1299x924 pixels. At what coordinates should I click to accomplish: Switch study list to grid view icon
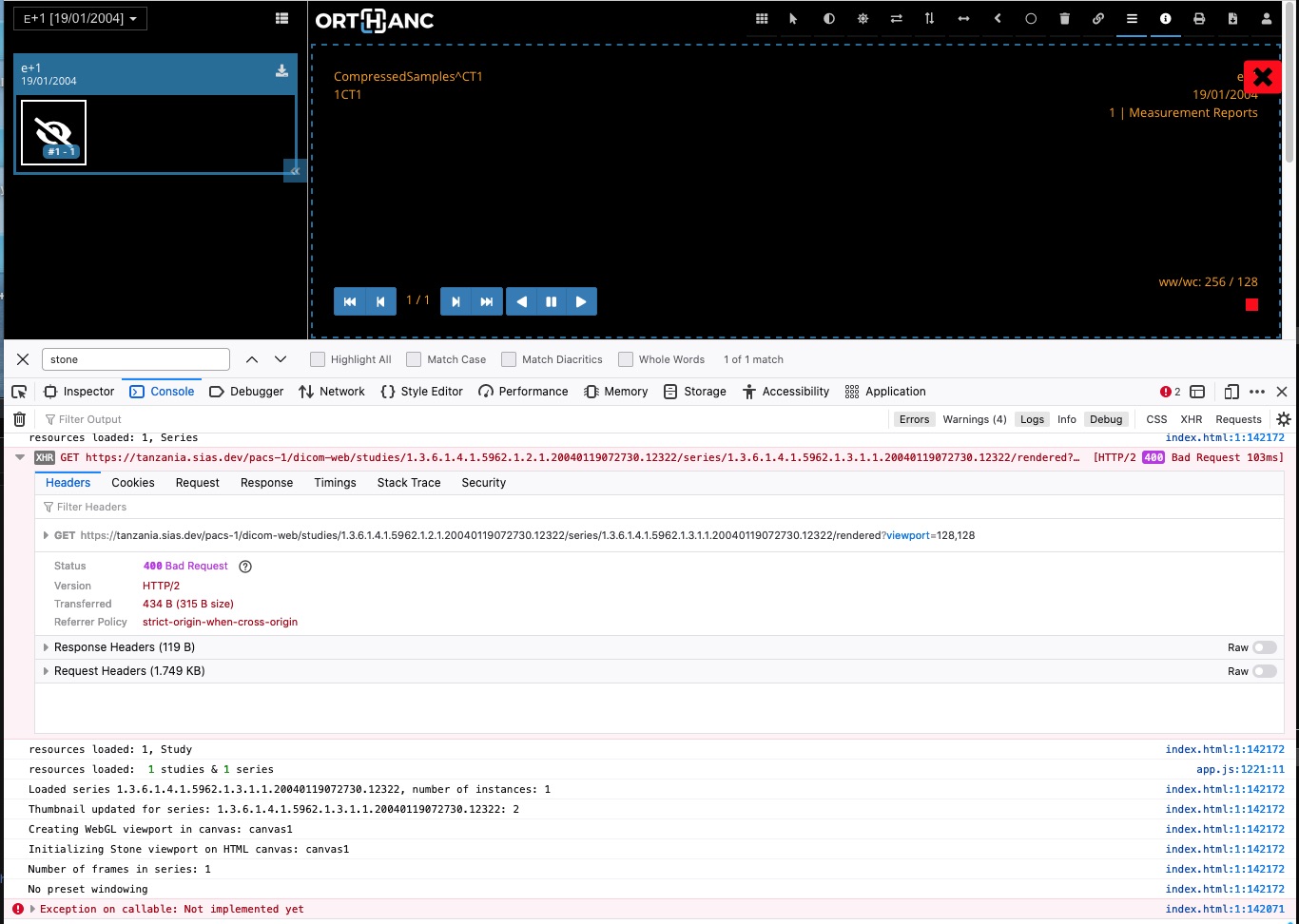click(281, 18)
